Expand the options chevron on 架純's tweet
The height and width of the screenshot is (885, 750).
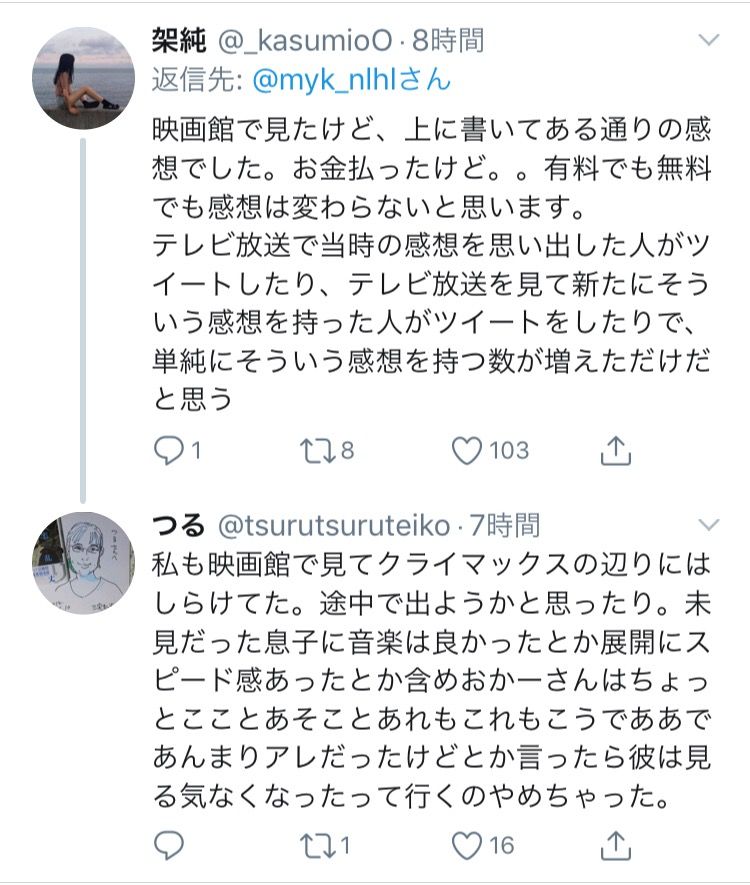point(708,41)
